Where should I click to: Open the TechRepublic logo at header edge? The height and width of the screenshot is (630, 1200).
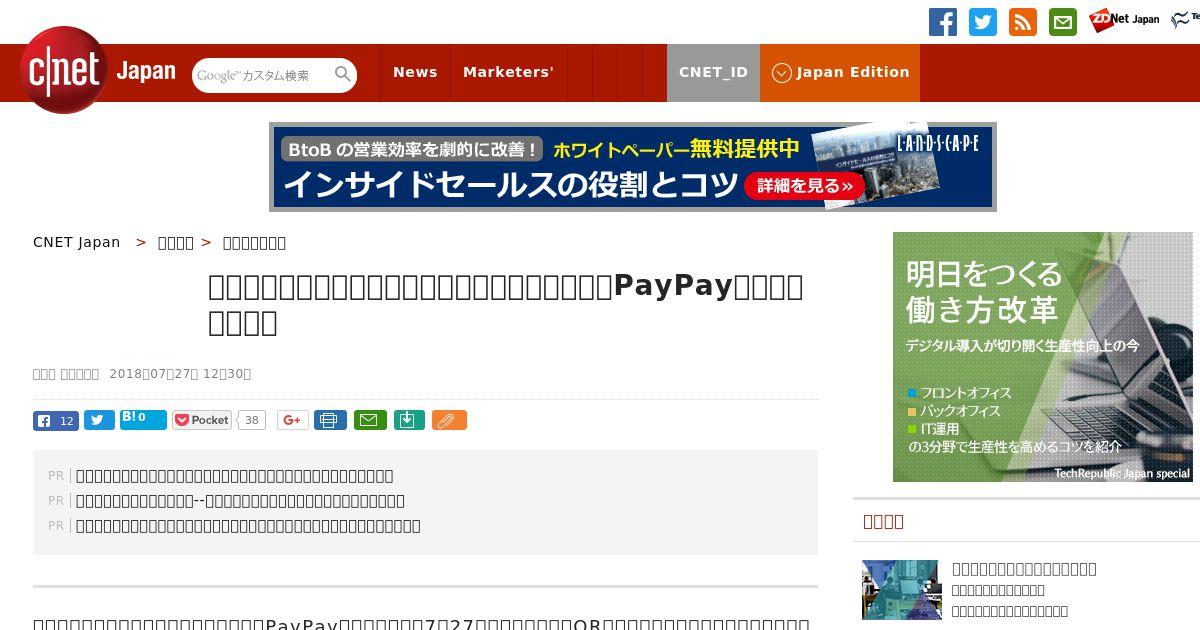[1186, 20]
